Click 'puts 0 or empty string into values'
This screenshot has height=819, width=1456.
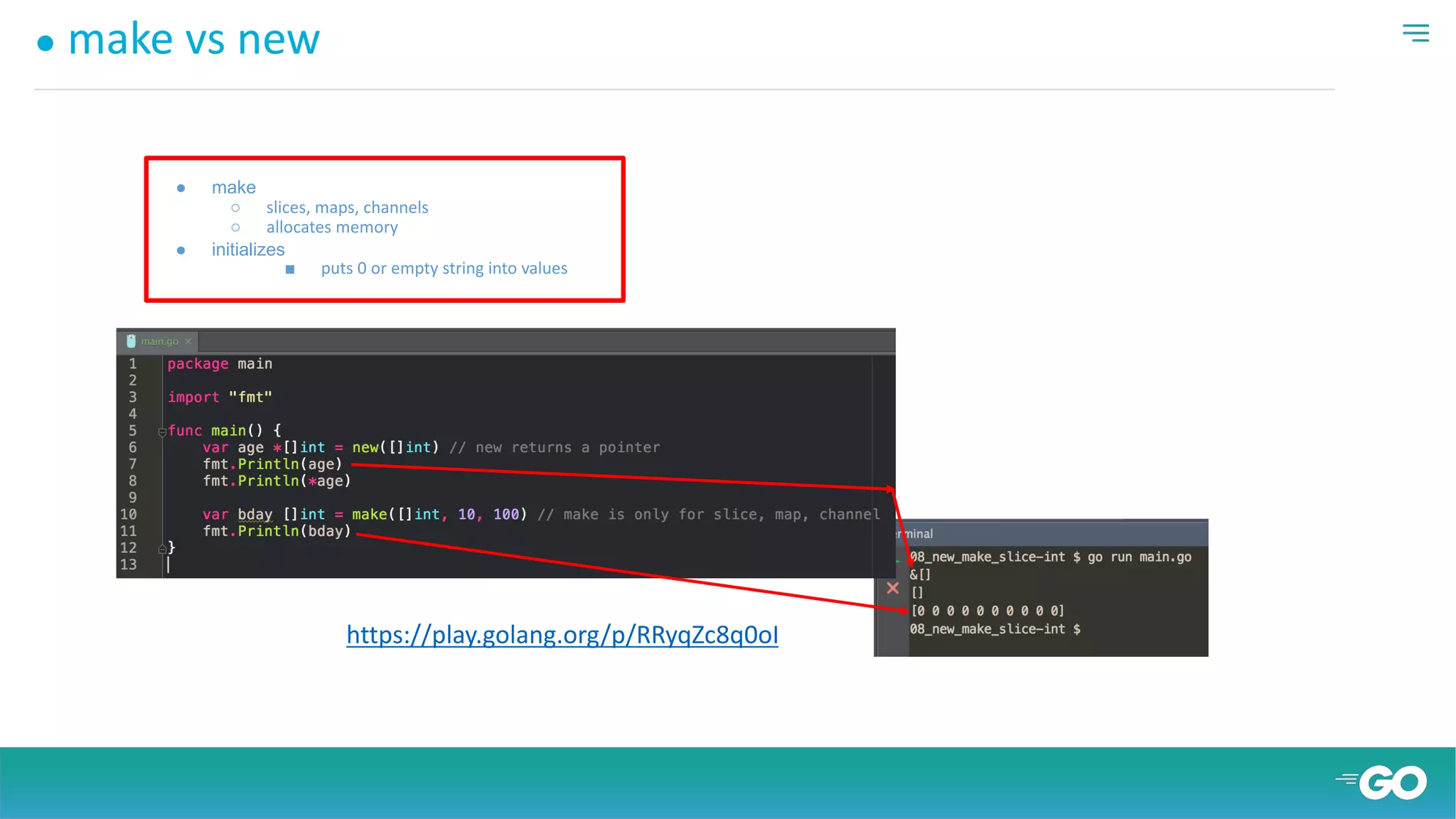(444, 269)
